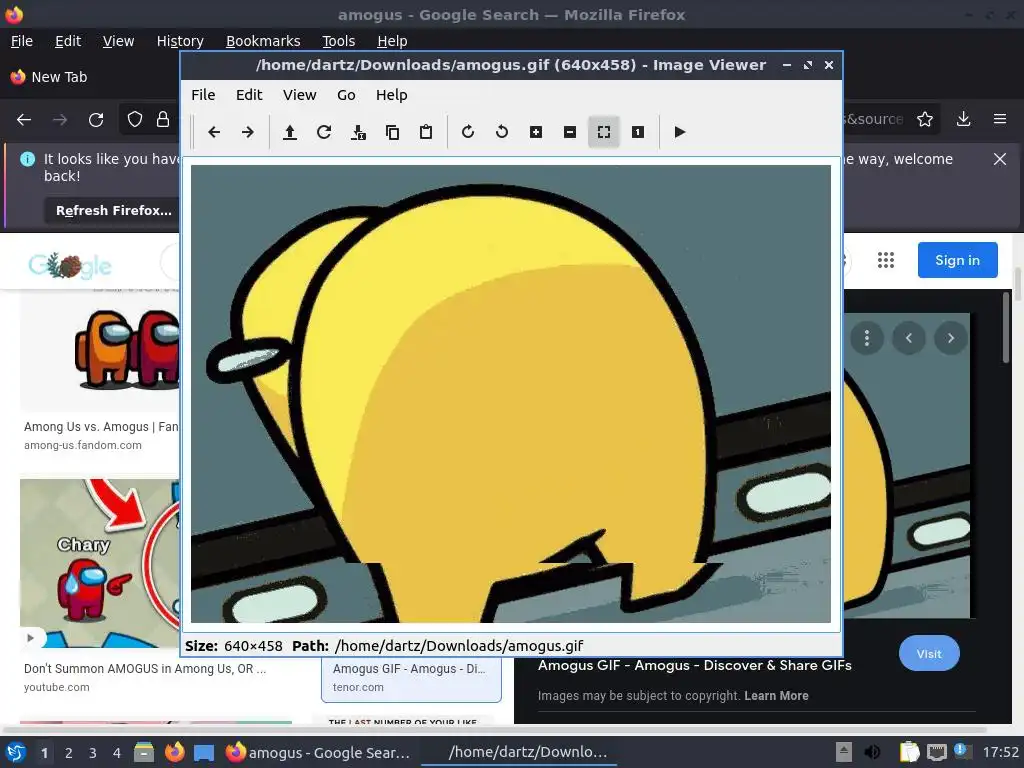Screen dimensions: 1024x768
Task: Click show desktop taskbar icon
Action: pos(204,752)
